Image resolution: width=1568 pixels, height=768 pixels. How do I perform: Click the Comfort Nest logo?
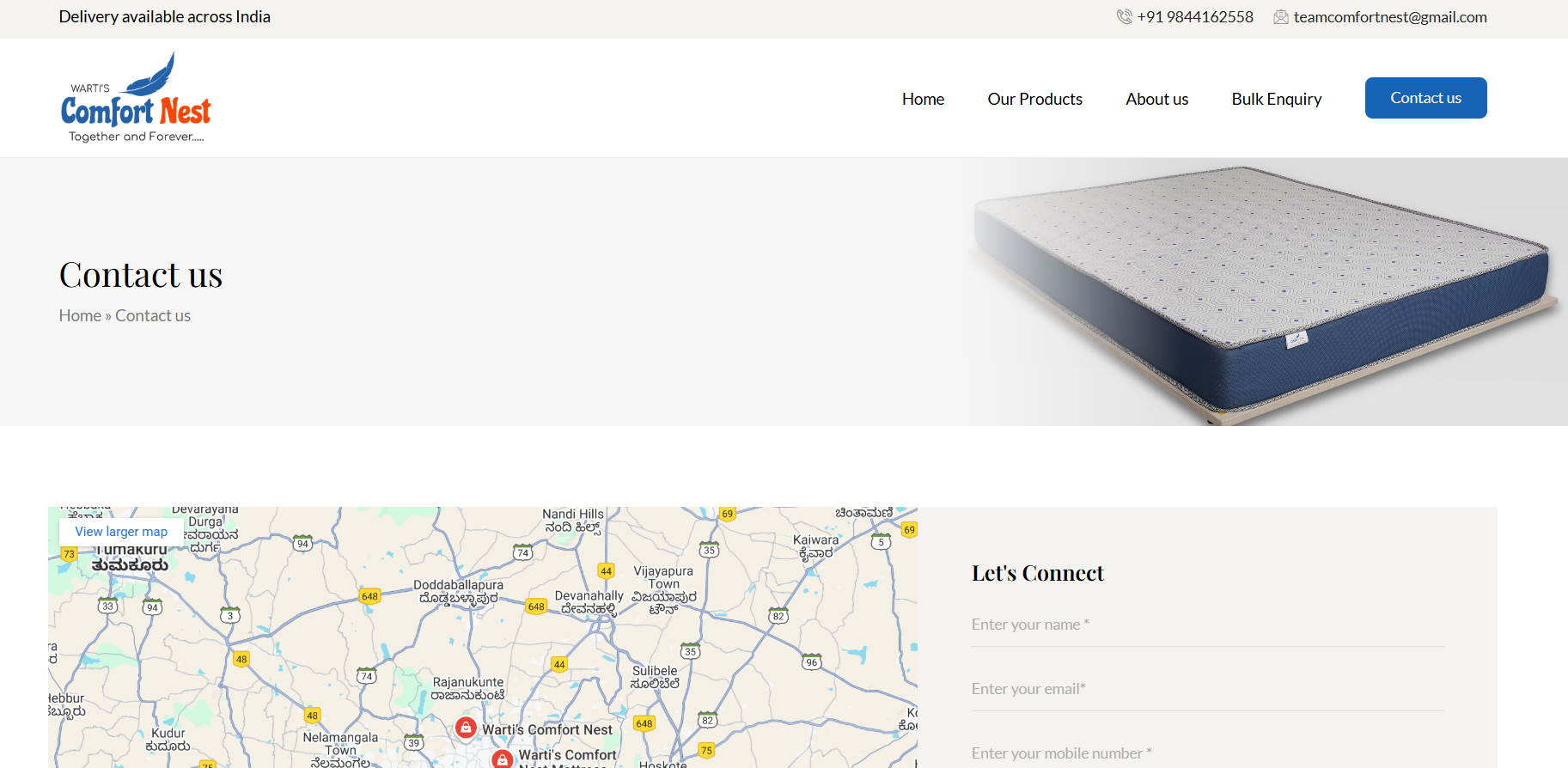point(136,98)
